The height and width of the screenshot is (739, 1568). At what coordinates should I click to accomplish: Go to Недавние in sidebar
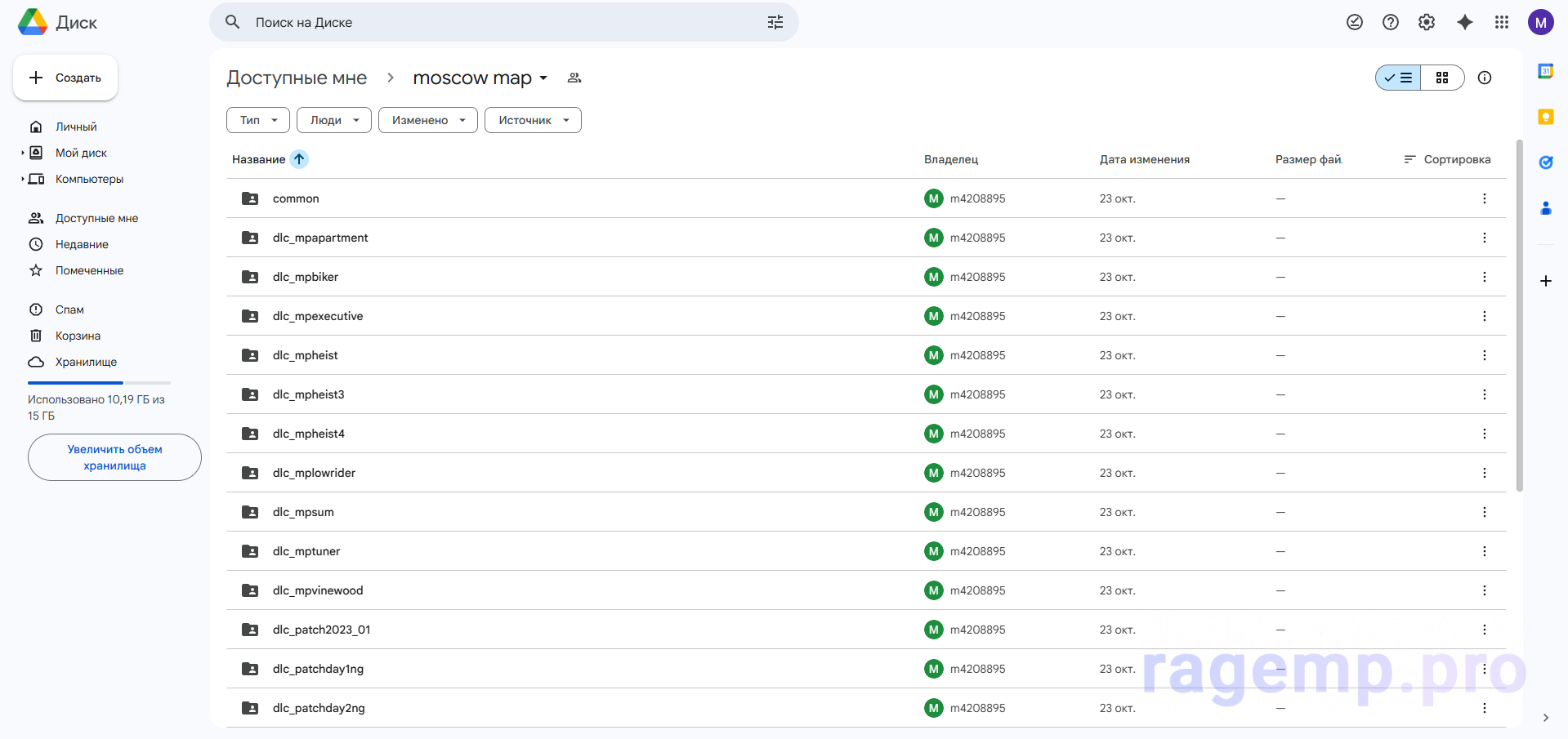(82, 244)
